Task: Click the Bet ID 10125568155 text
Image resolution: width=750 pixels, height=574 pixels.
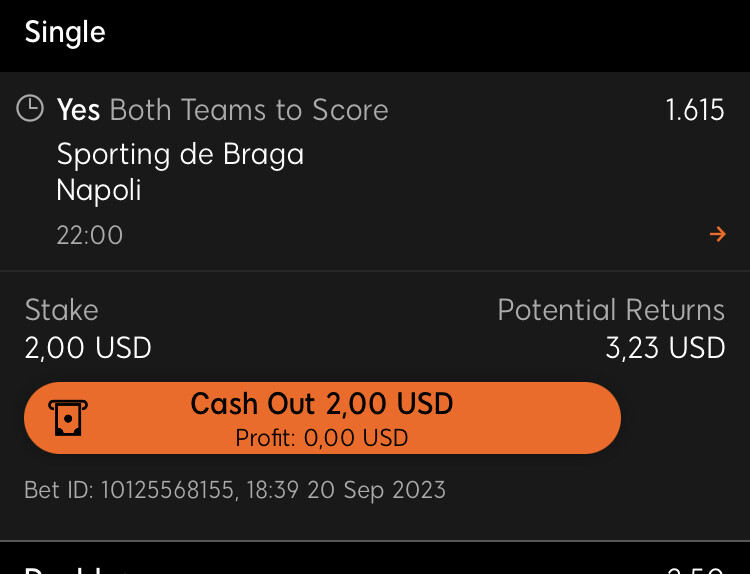Action: 130,490
